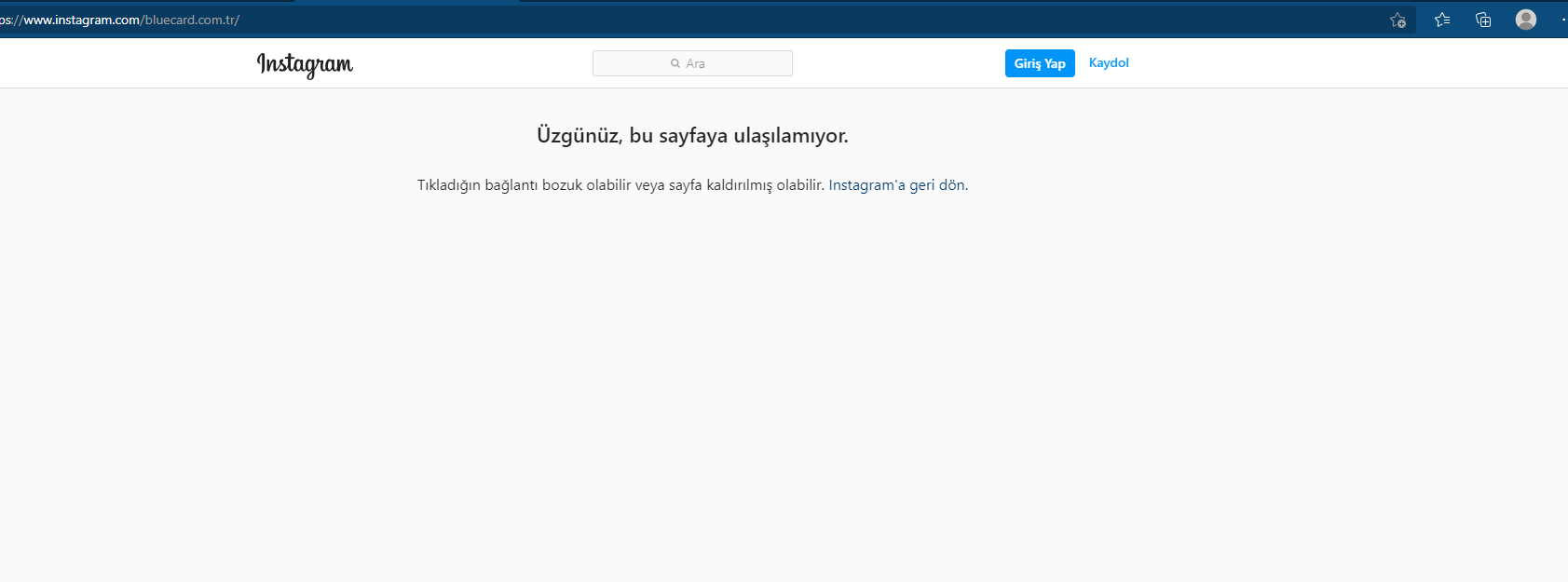The height and width of the screenshot is (582, 1568).
Task: Follow the Instagram'a geri dön link
Action: pos(896,185)
